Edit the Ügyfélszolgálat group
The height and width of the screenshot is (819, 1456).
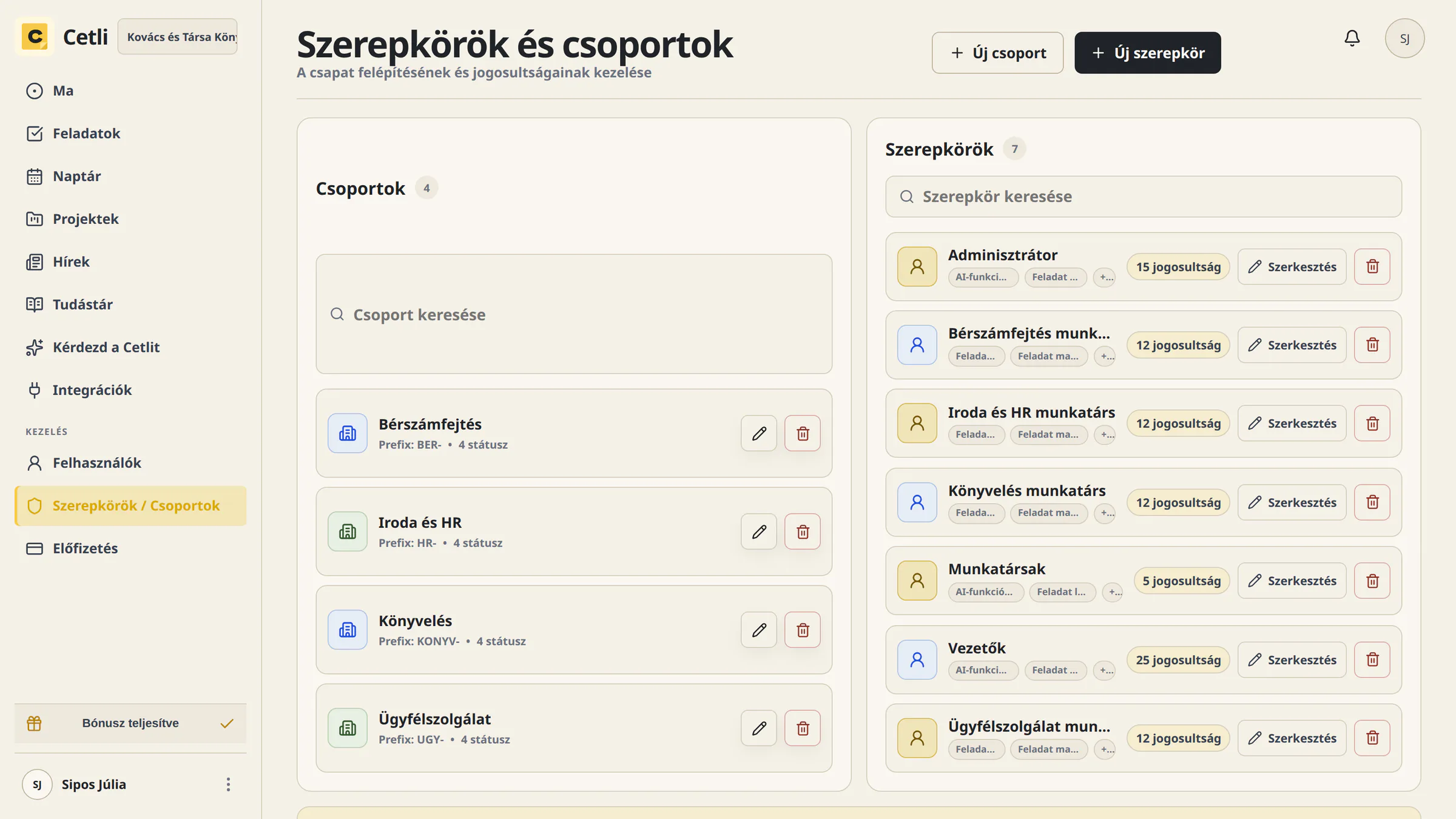(759, 728)
